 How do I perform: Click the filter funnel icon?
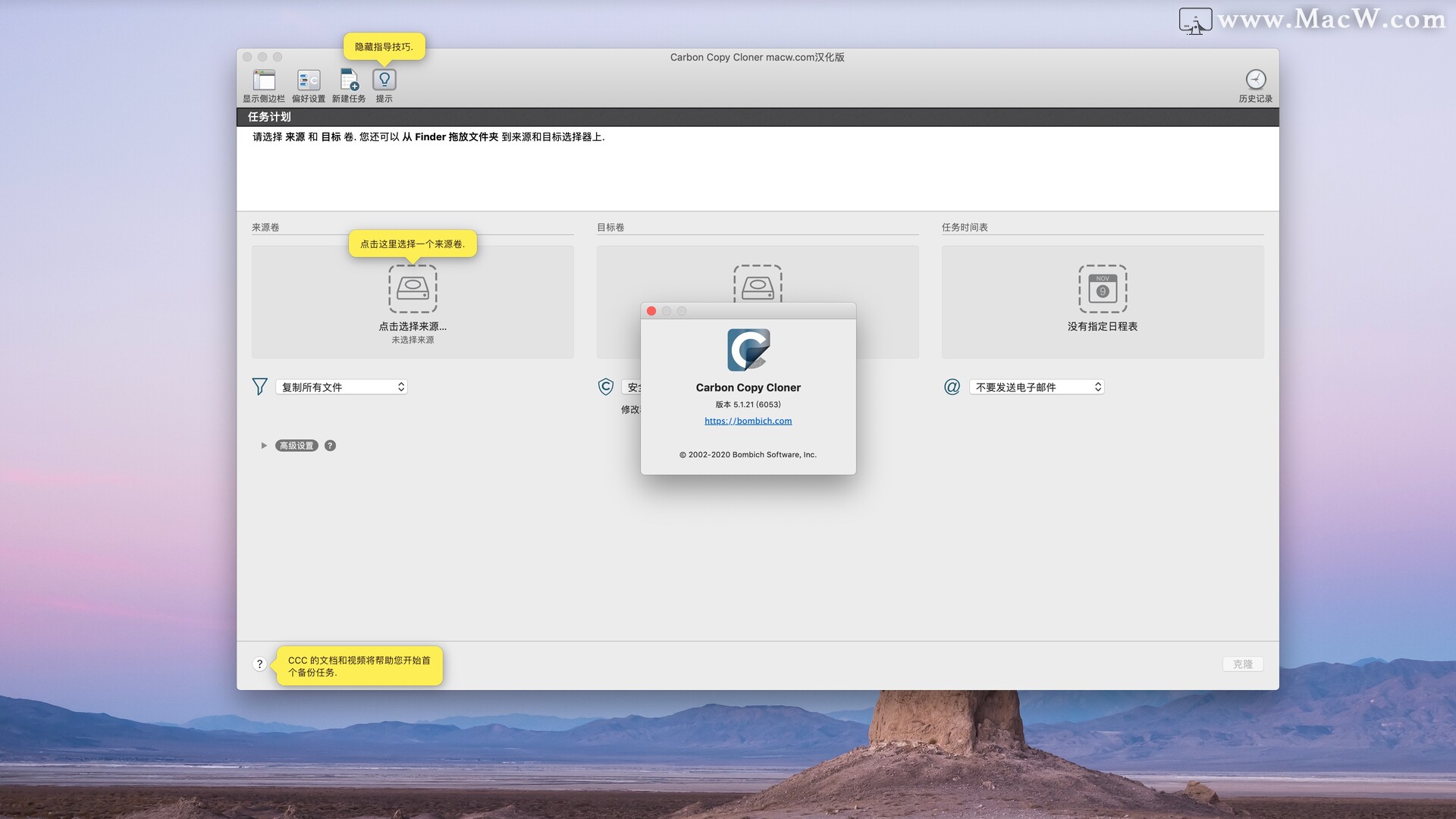tap(259, 387)
